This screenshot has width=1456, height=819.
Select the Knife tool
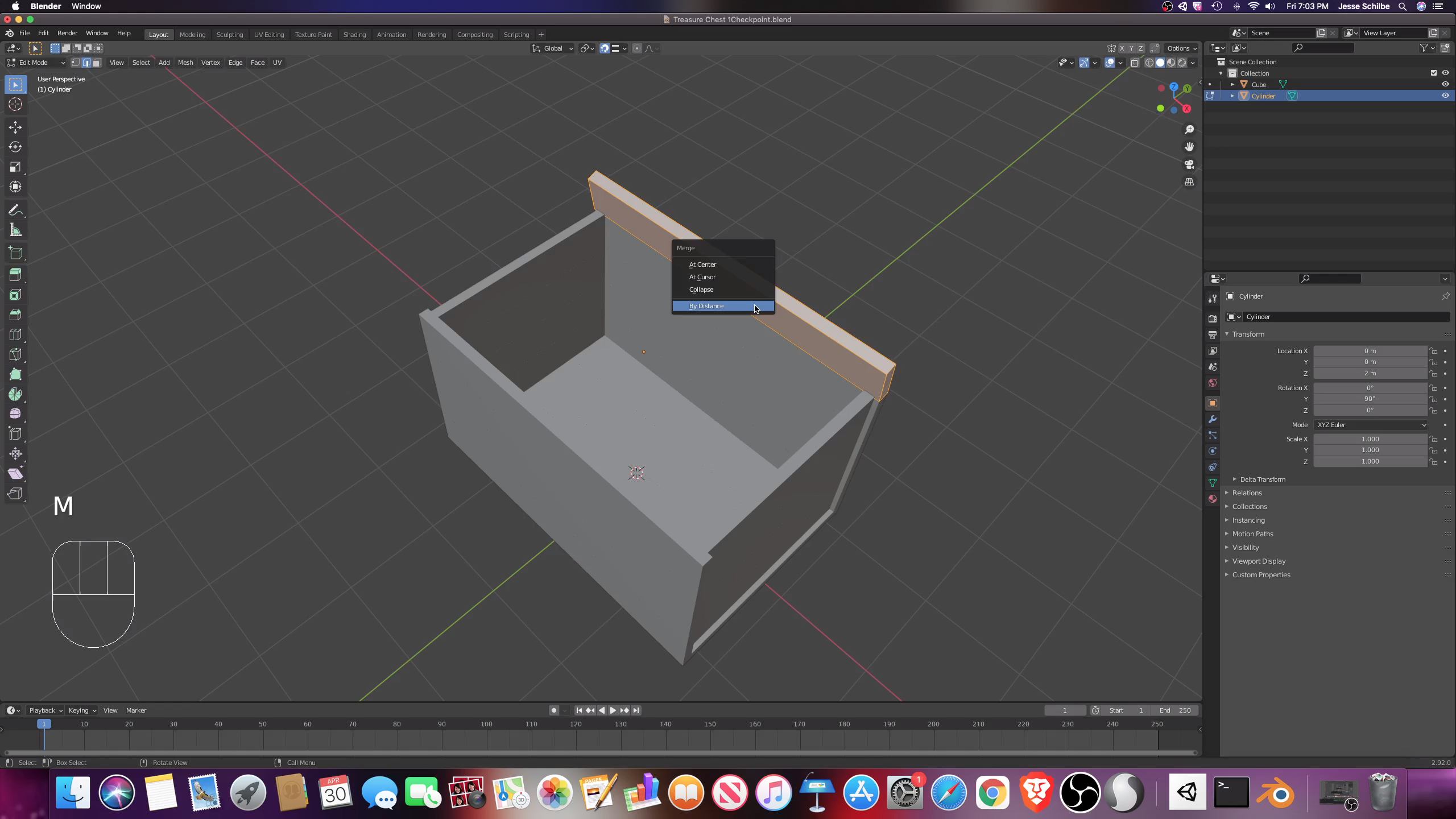(x=15, y=354)
